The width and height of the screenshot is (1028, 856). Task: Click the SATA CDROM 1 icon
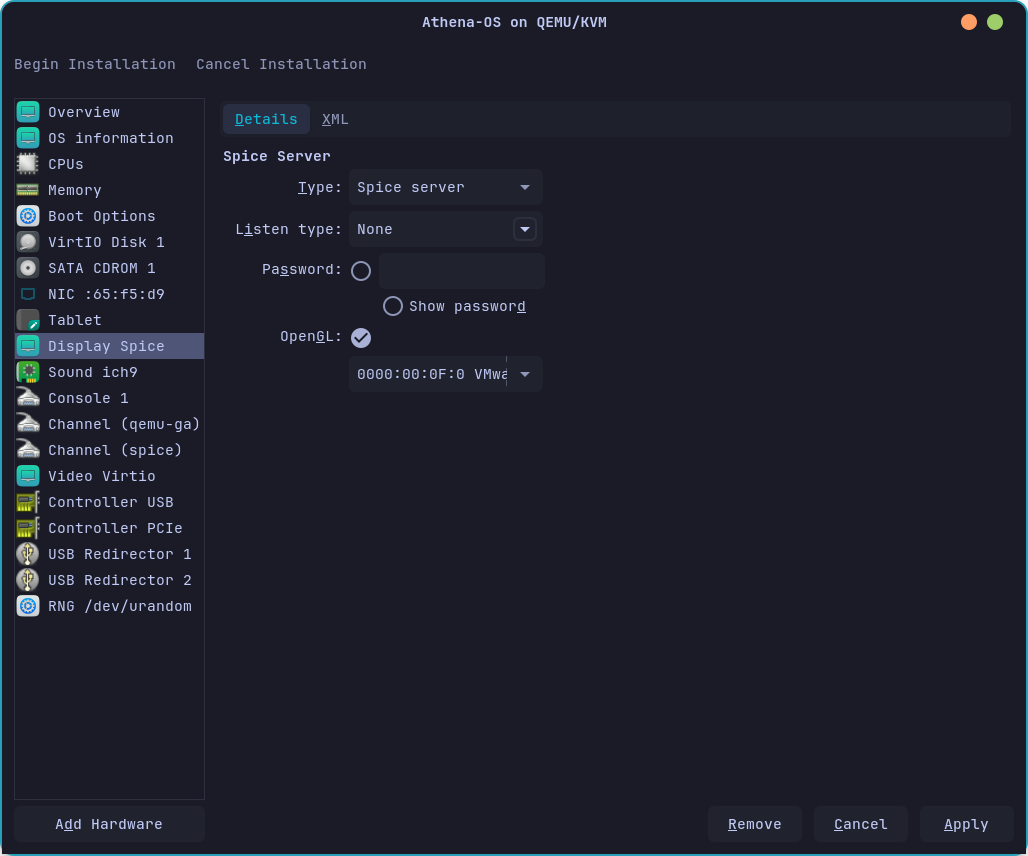[27, 268]
